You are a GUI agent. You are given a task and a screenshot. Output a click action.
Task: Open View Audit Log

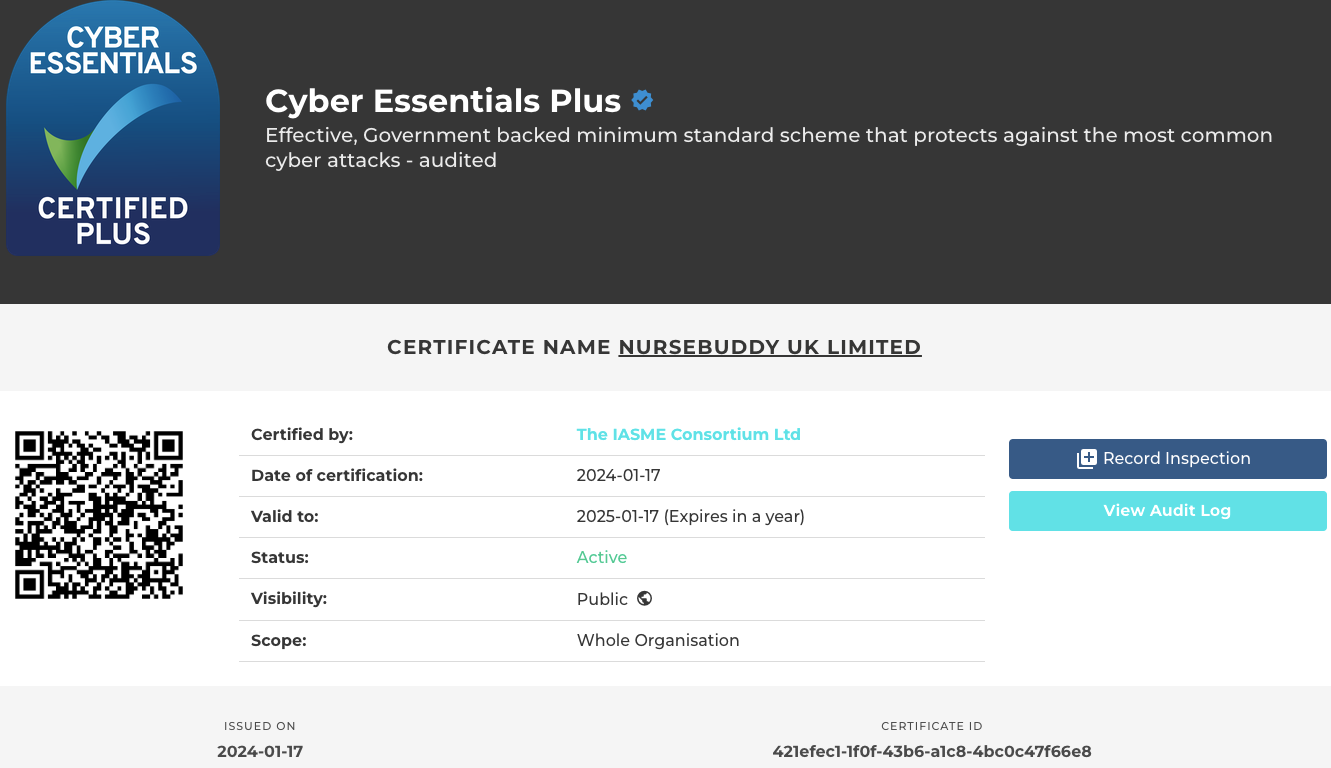[x=1167, y=511]
